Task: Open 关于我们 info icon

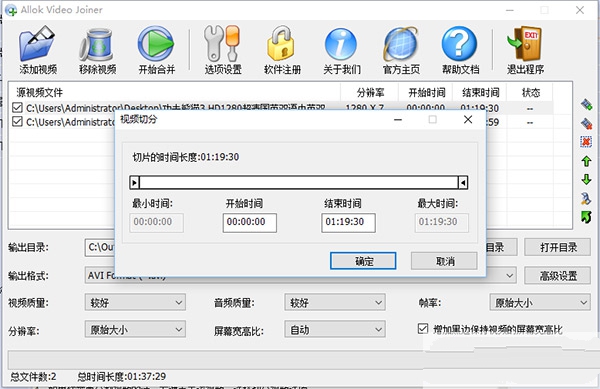Action: click(341, 44)
